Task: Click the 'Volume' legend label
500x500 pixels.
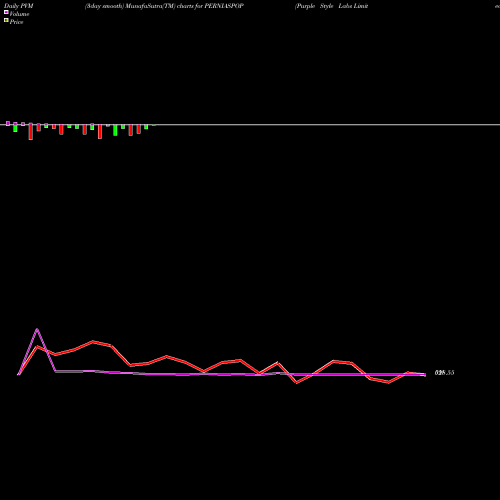Action: (19, 14)
